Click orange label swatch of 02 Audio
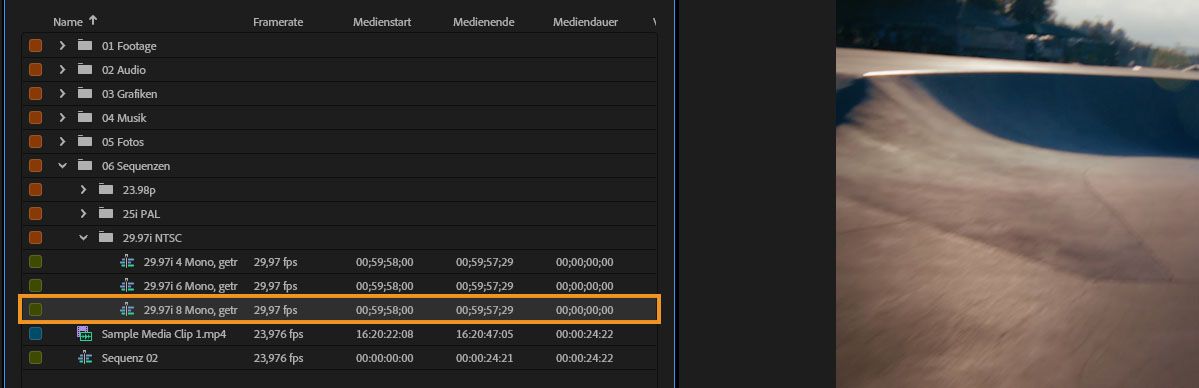This screenshot has height=388, width=1199. click(35, 70)
